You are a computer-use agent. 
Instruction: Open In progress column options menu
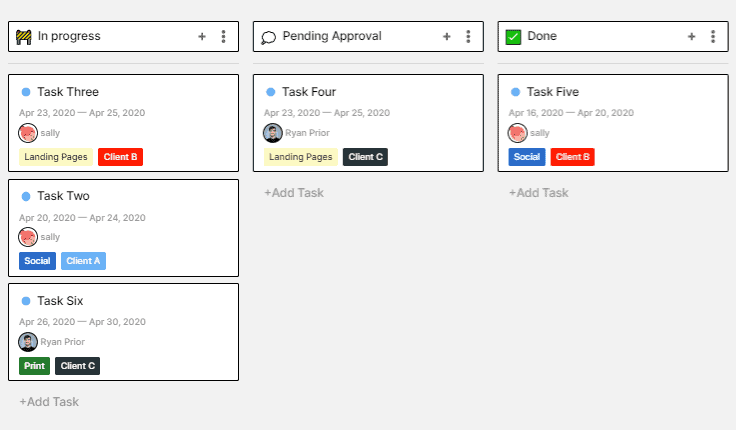[x=223, y=37]
